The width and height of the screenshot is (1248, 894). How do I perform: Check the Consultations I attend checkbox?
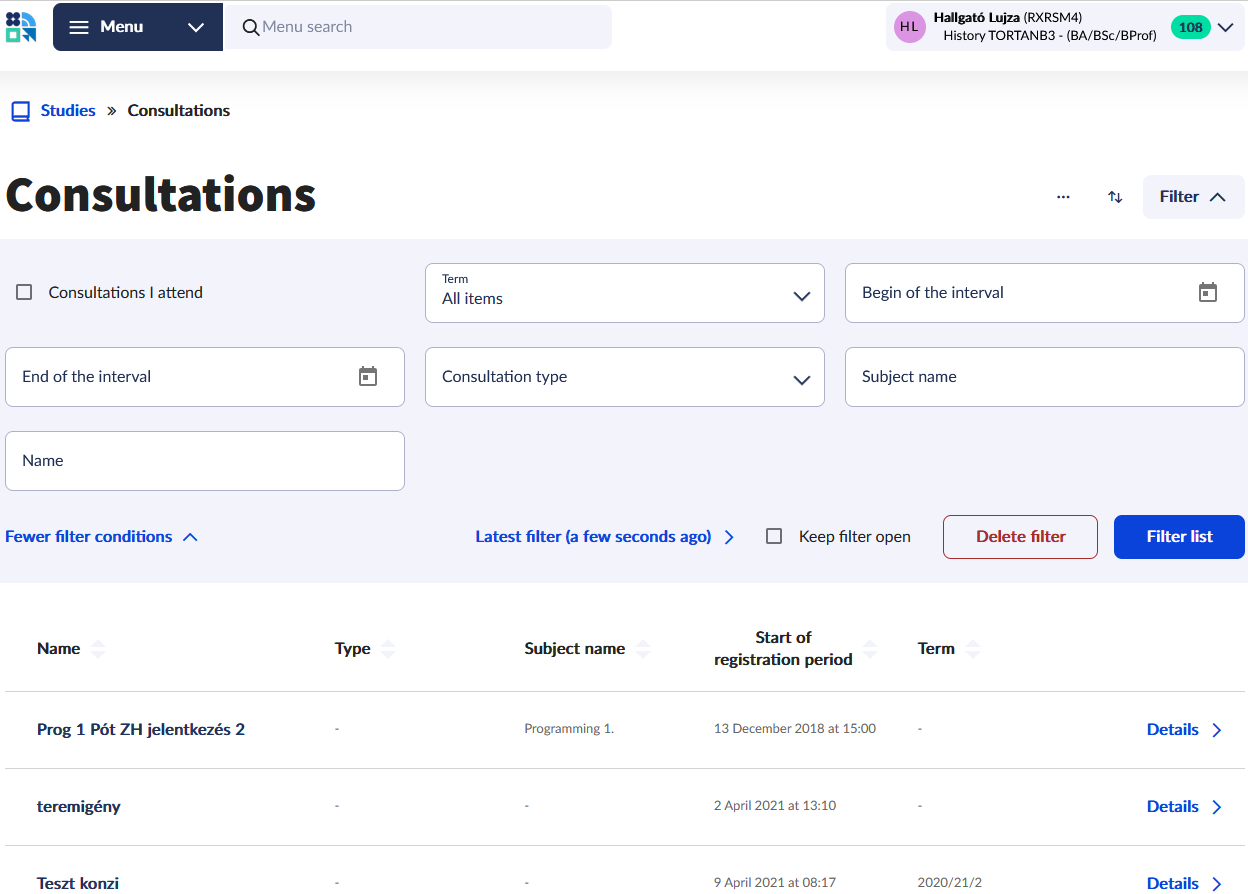point(25,293)
